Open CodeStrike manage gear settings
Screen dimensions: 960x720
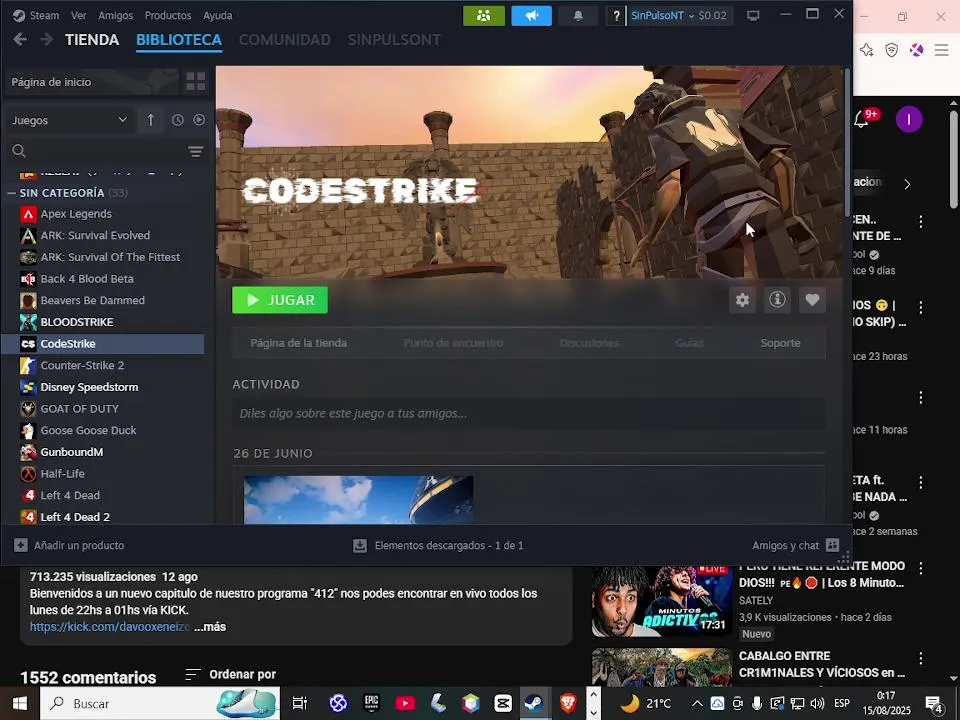pos(742,300)
